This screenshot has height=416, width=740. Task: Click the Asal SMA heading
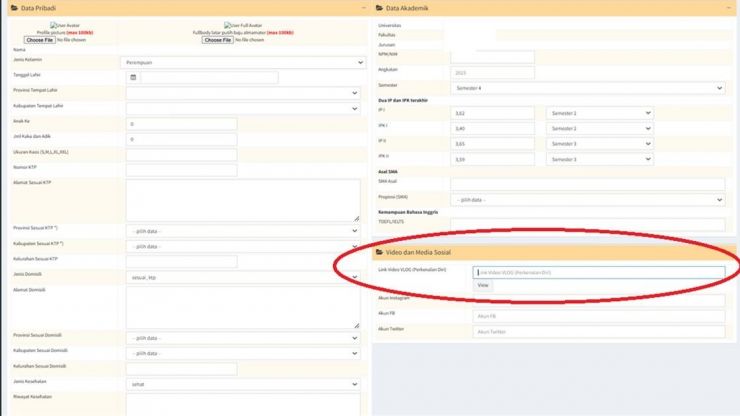pyautogui.click(x=388, y=172)
